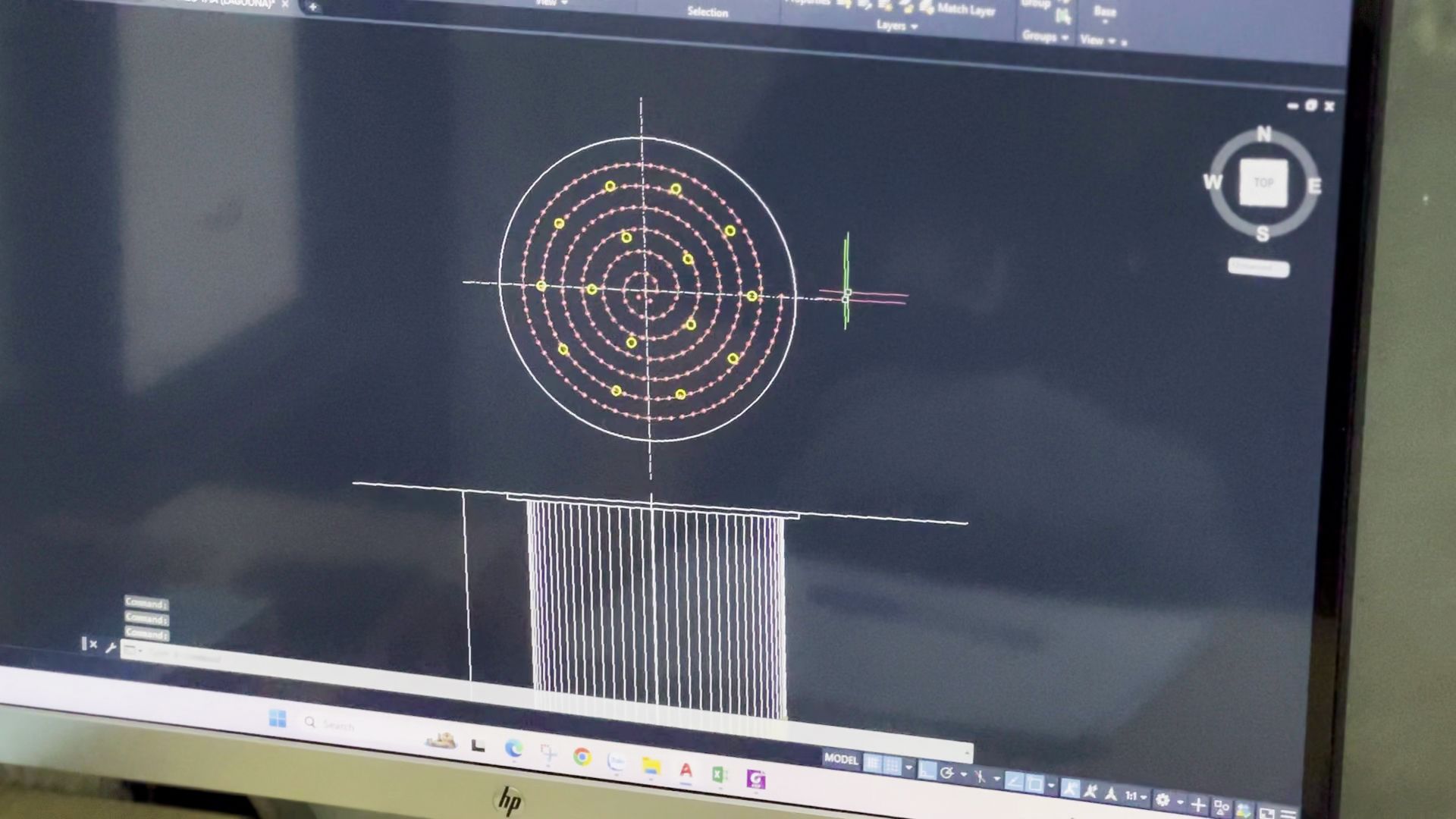Click the polar tracking icon

click(946, 772)
